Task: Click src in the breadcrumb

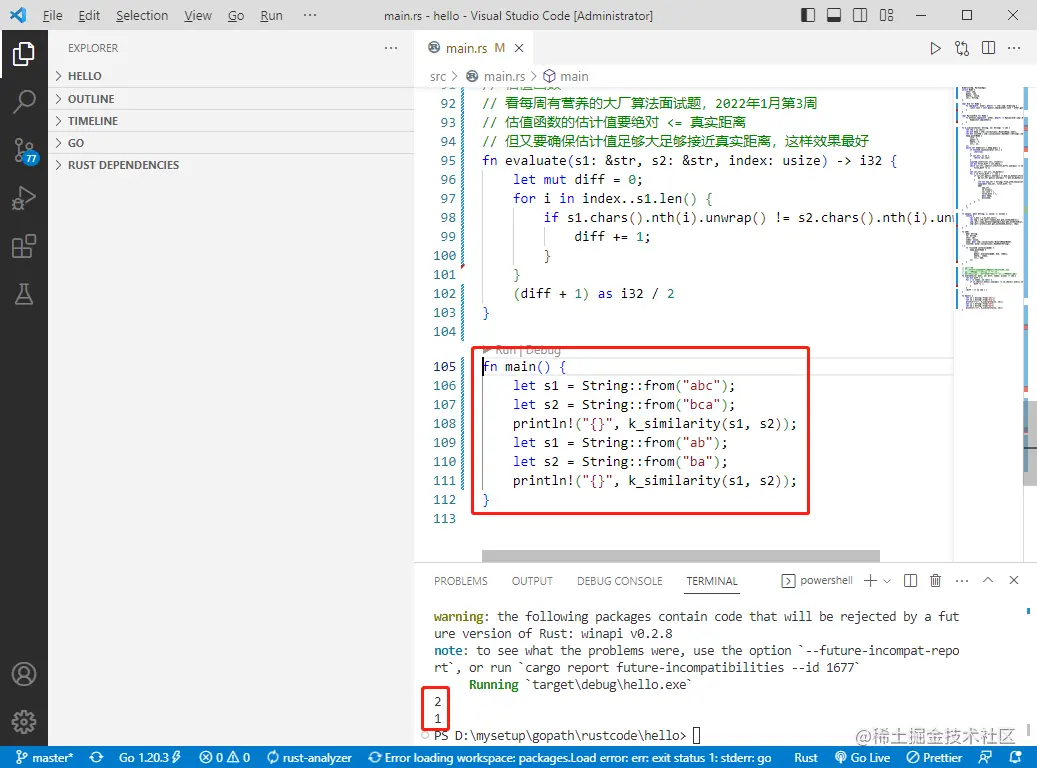Action: [x=438, y=77]
